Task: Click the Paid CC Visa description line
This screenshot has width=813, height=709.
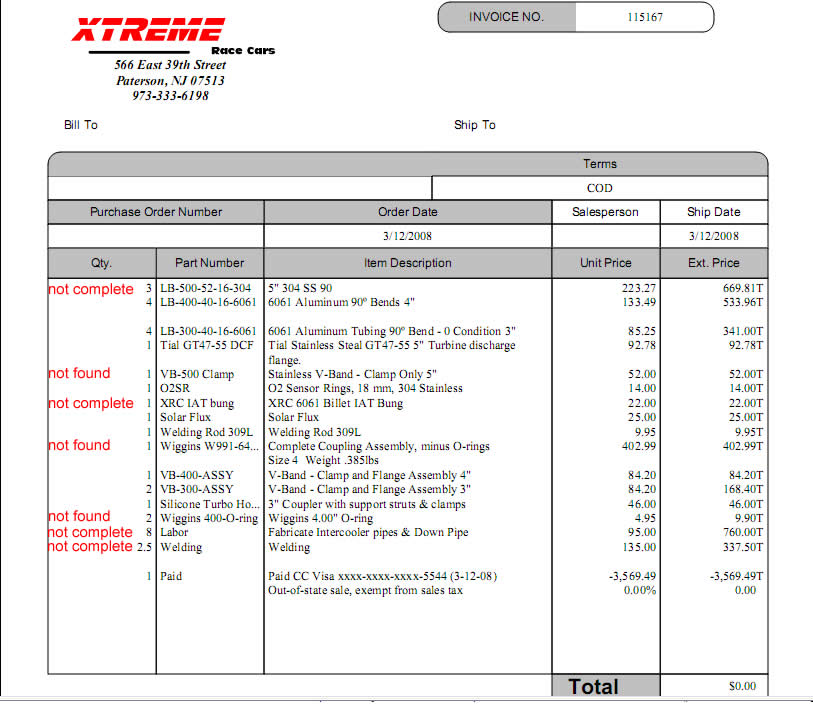Action: tap(382, 576)
